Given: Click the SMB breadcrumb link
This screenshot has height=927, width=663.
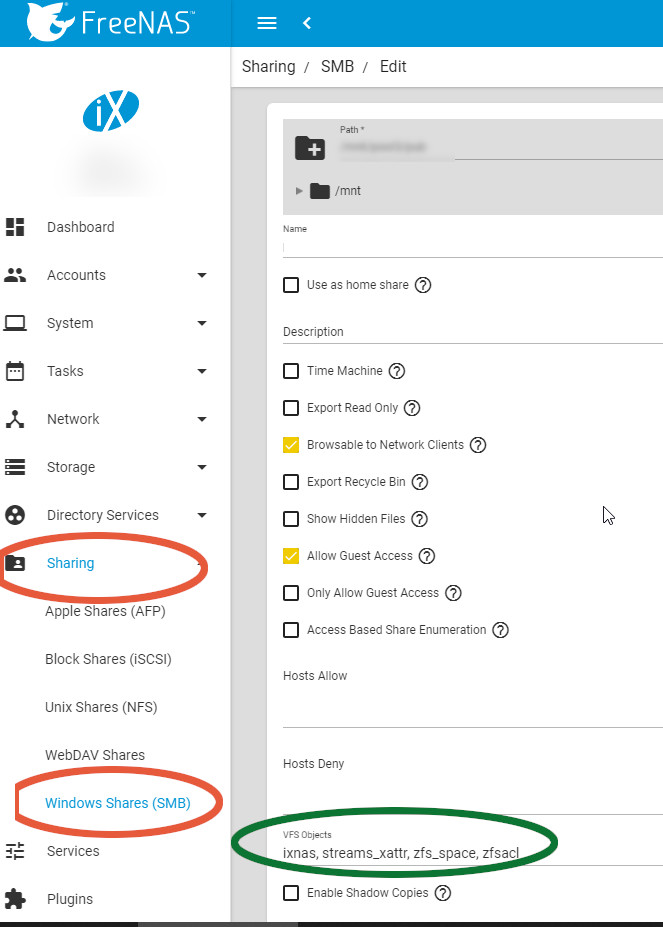Looking at the screenshot, I should coord(337,66).
